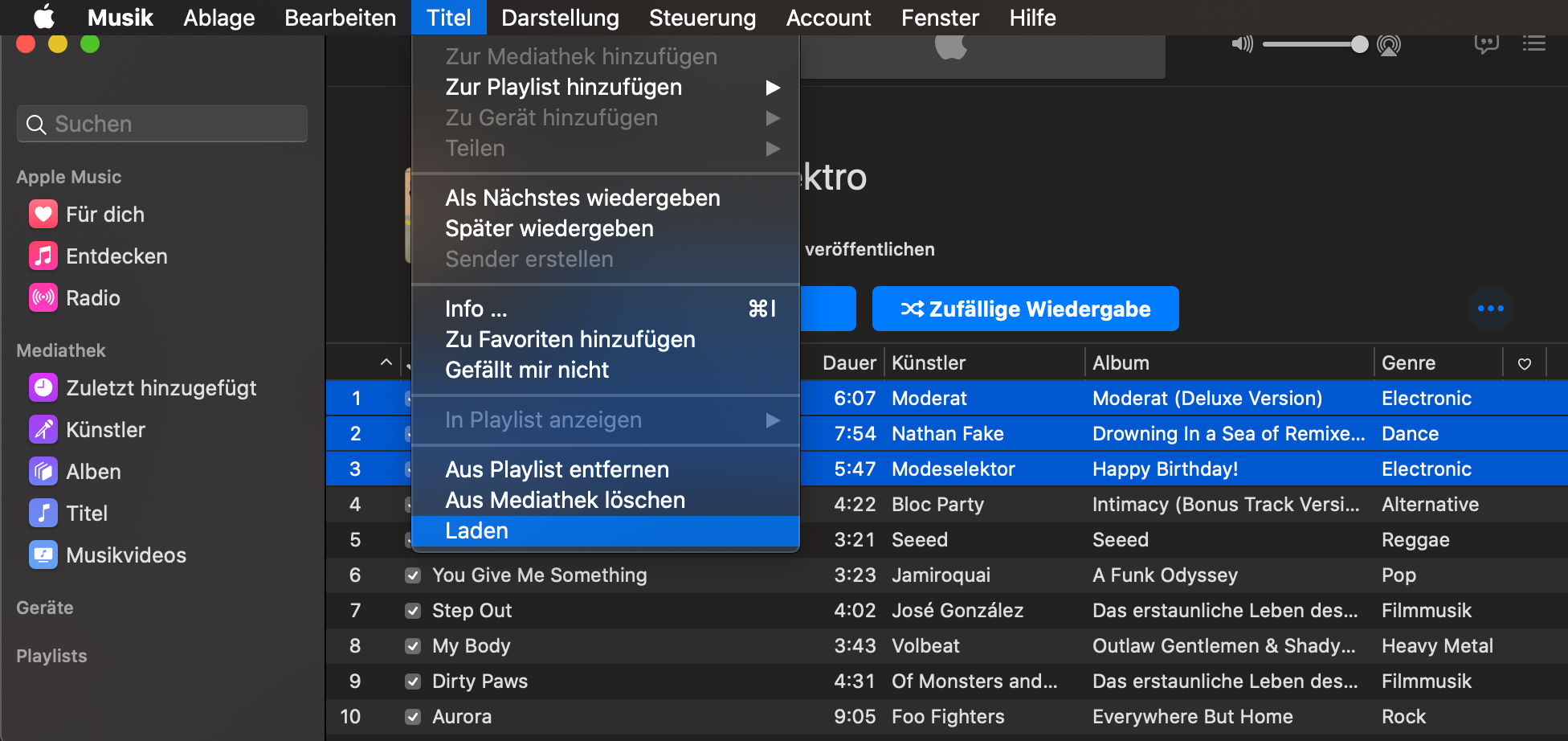Toggle checkbox for My Body
1568x741 pixels.
click(413, 646)
